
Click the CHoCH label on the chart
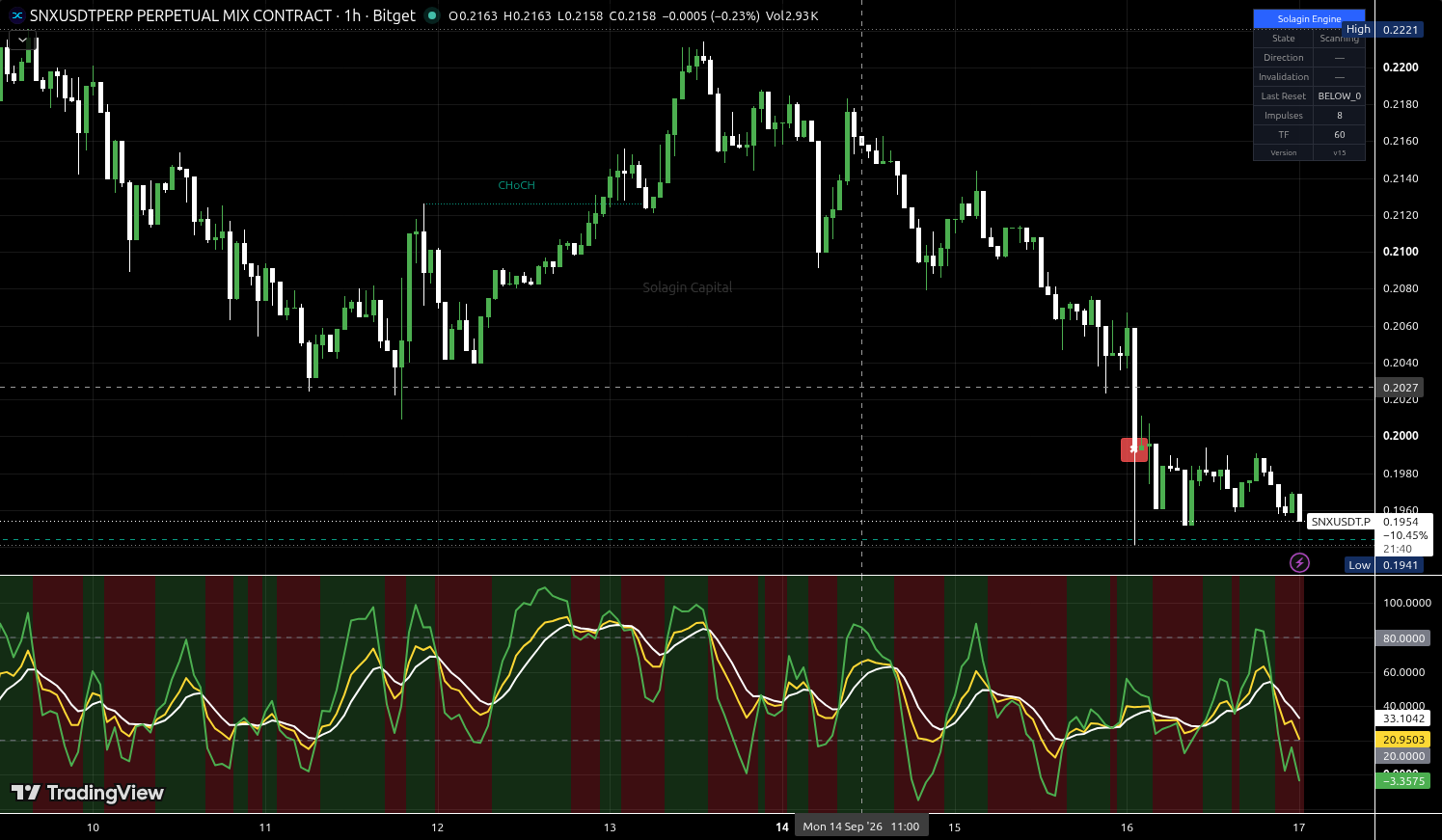(x=516, y=185)
